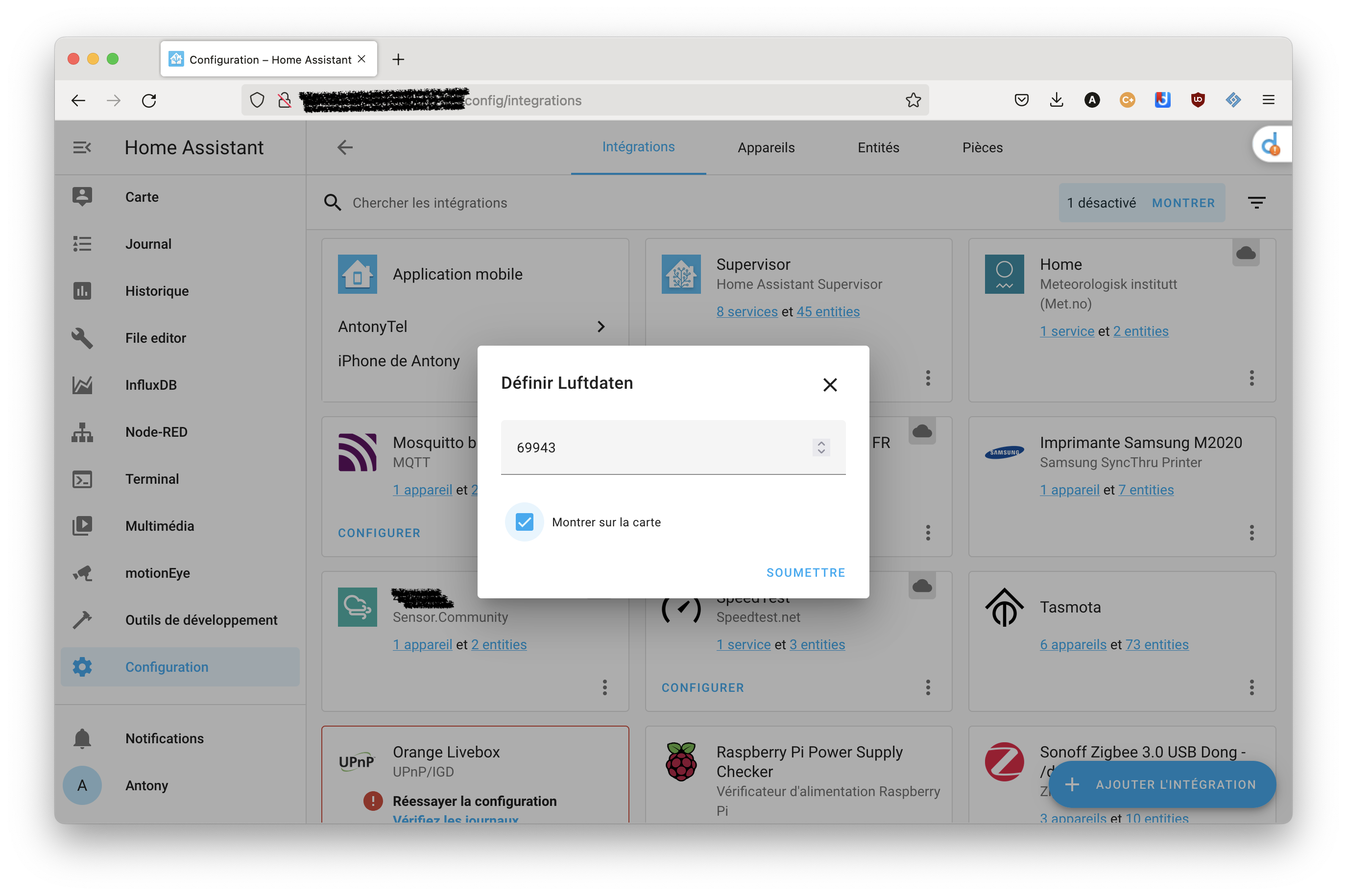Switch to the Appareils tab
Image resolution: width=1347 pixels, height=896 pixels.
point(766,147)
